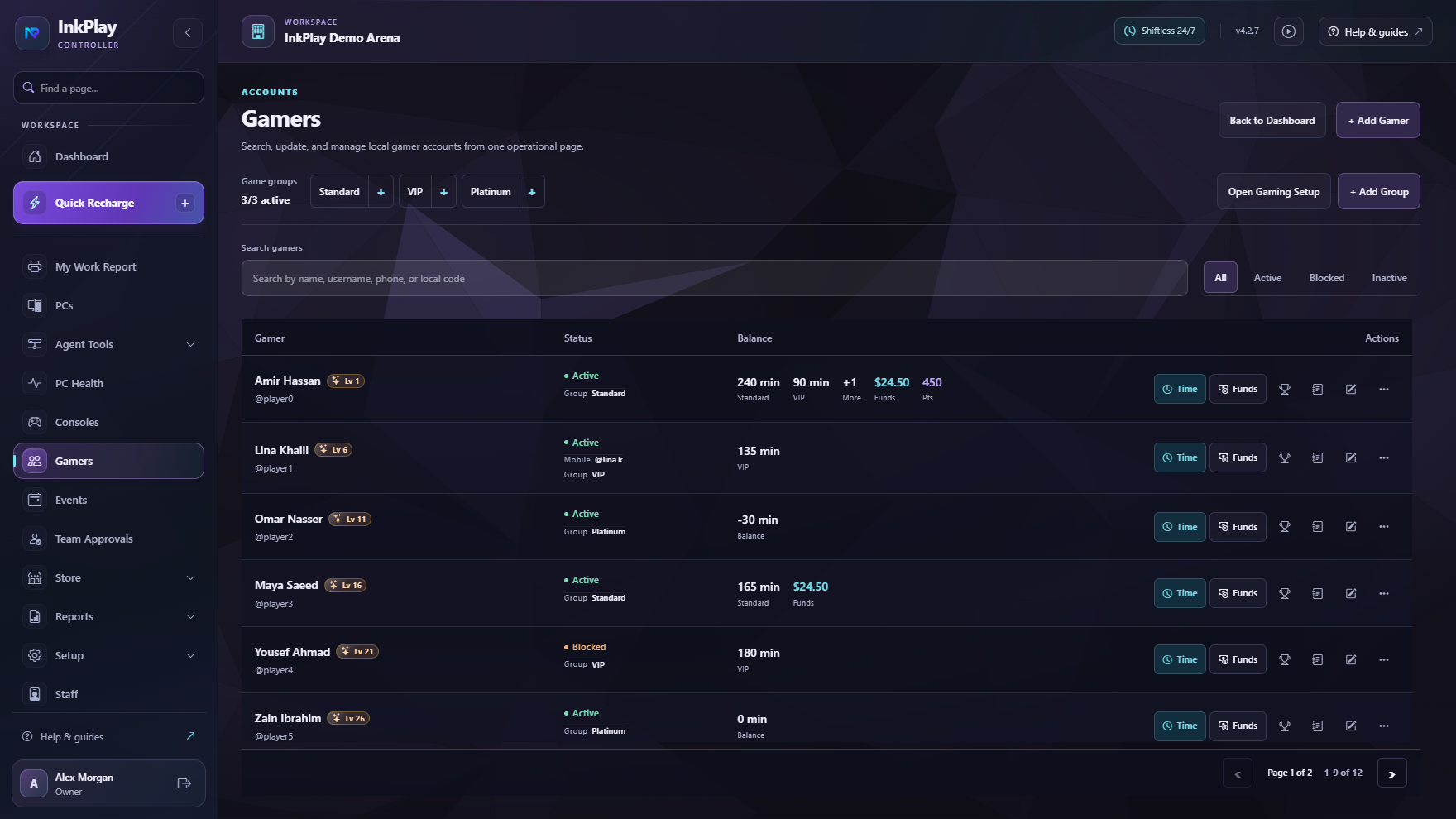The width and height of the screenshot is (1456, 819).
Task: Click Open Gaming Setup button
Action: tap(1274, 191)
